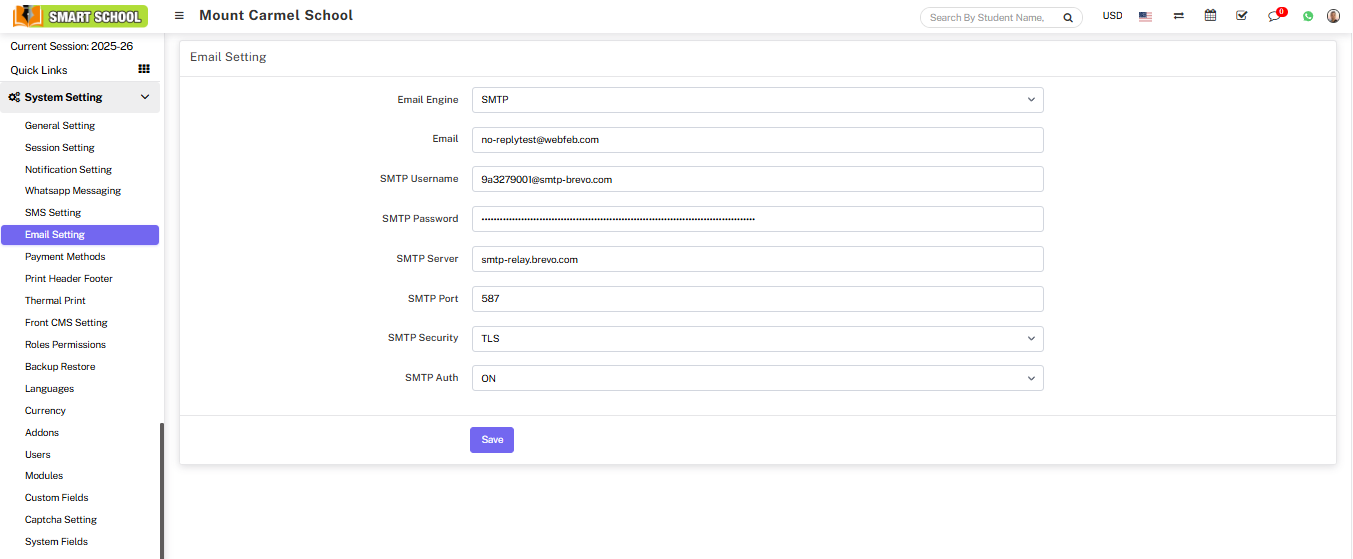Open Backup Restore in sidebar
This screenshot has width=1353, height=559.
pyautogui.click(x=60, y=367)
